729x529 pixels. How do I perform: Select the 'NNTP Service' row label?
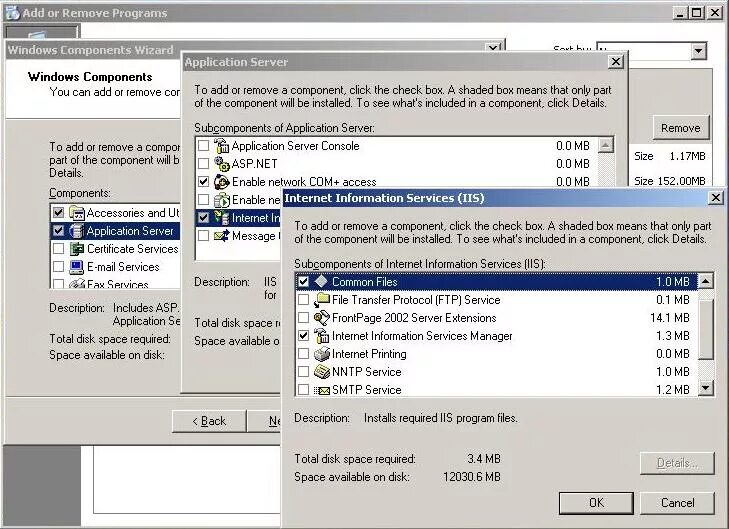coord(366,372)
